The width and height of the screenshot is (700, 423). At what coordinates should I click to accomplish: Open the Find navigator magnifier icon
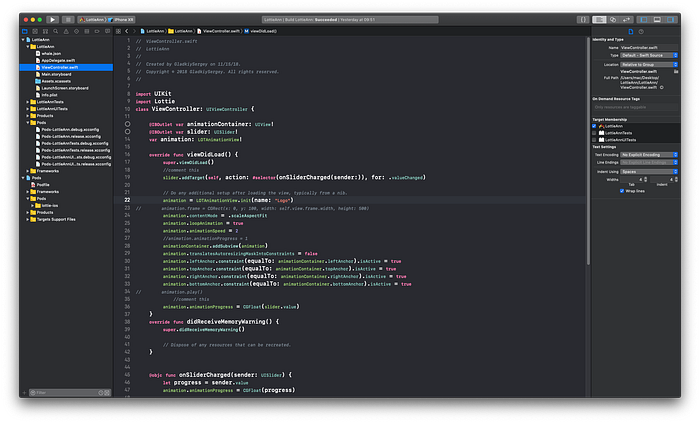(x=55, y=31)
